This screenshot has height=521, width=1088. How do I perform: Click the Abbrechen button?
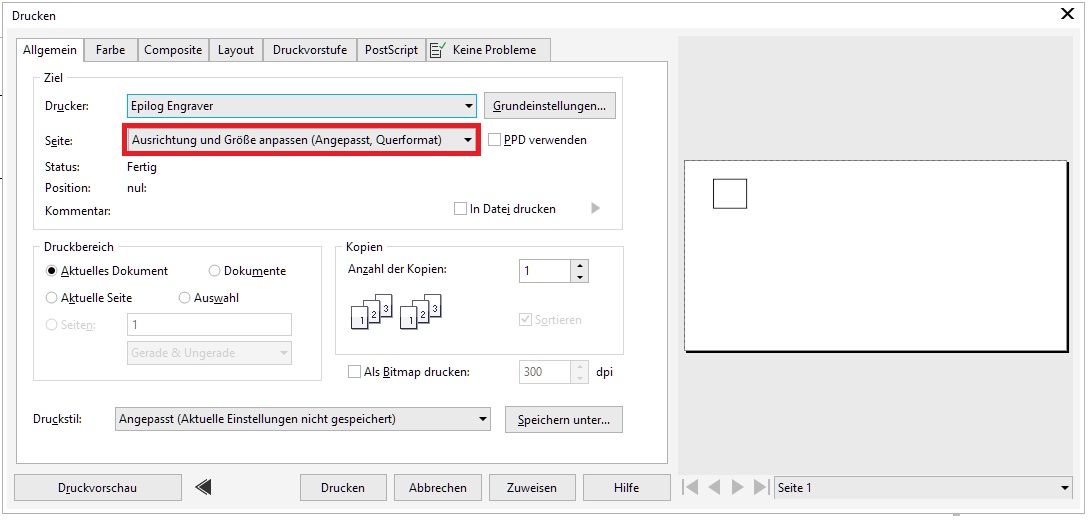pyautogui.click(x=438, y=488)
